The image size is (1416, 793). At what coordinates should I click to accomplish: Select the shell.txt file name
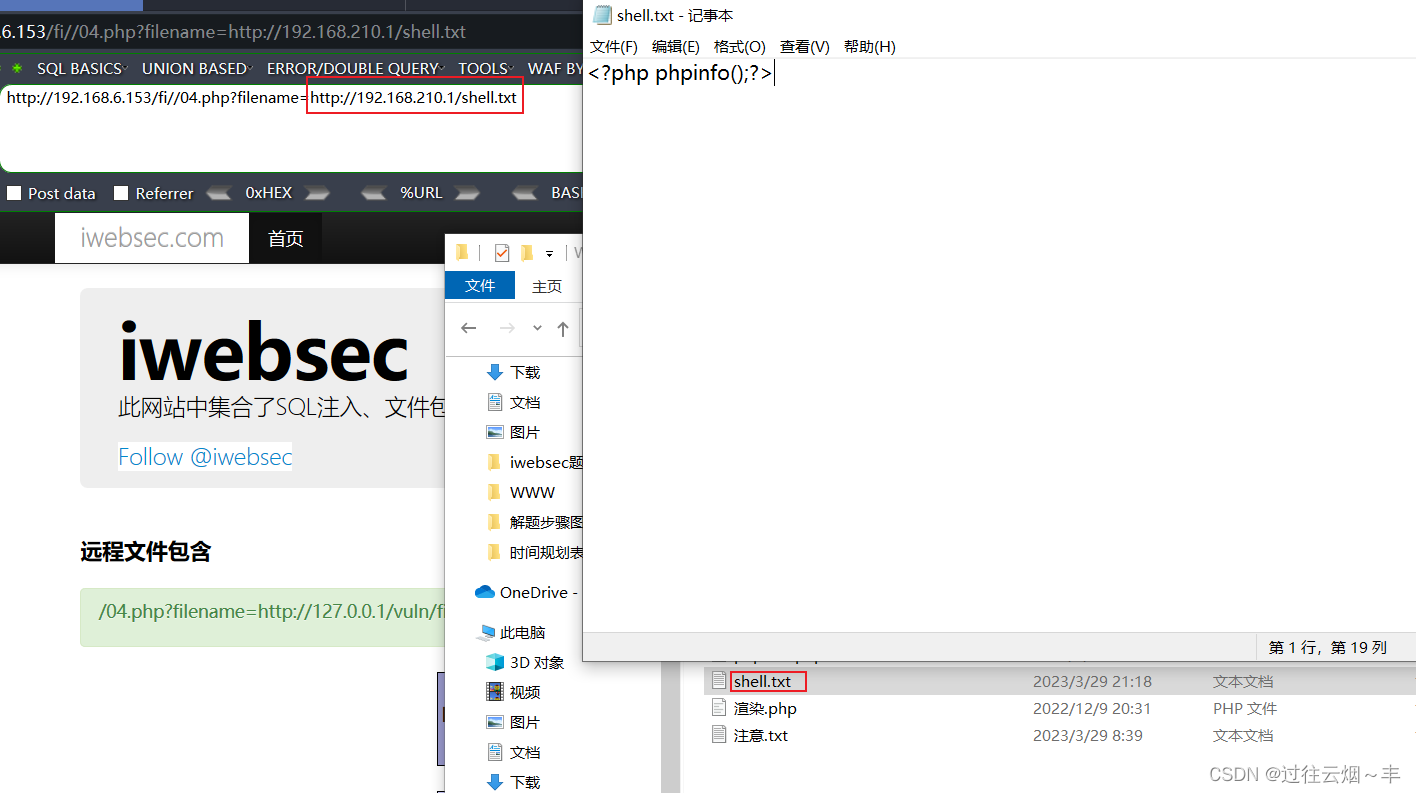(x=762, y=681)
